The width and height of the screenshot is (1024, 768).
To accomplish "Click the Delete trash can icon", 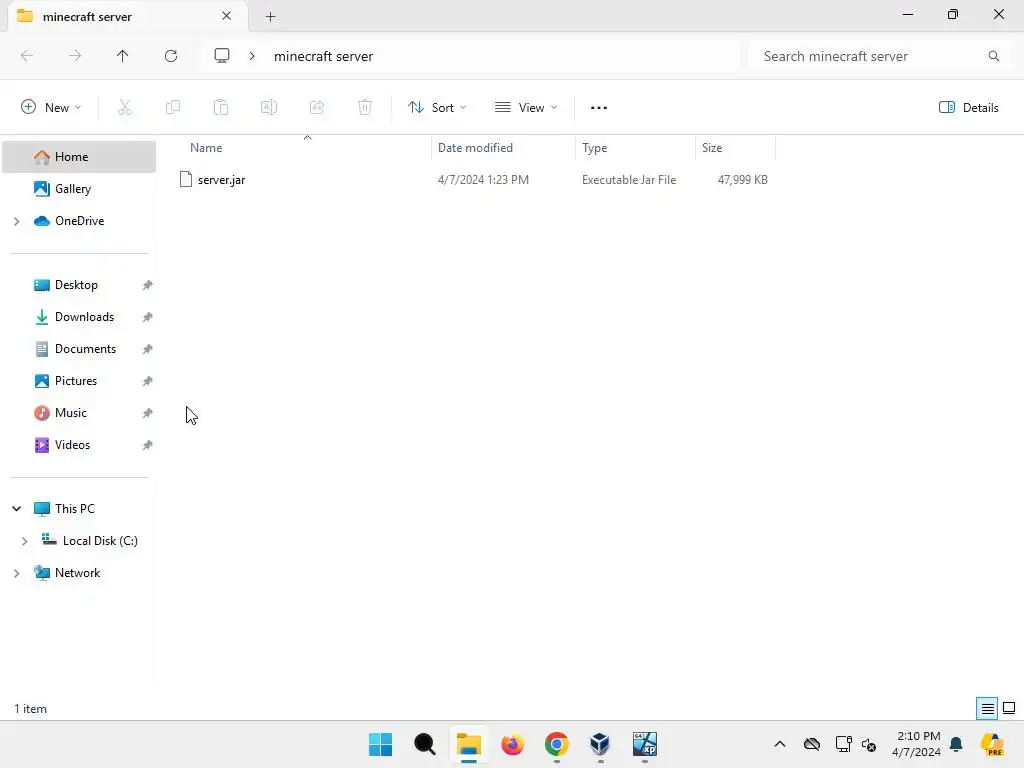I will coord(365,108).
